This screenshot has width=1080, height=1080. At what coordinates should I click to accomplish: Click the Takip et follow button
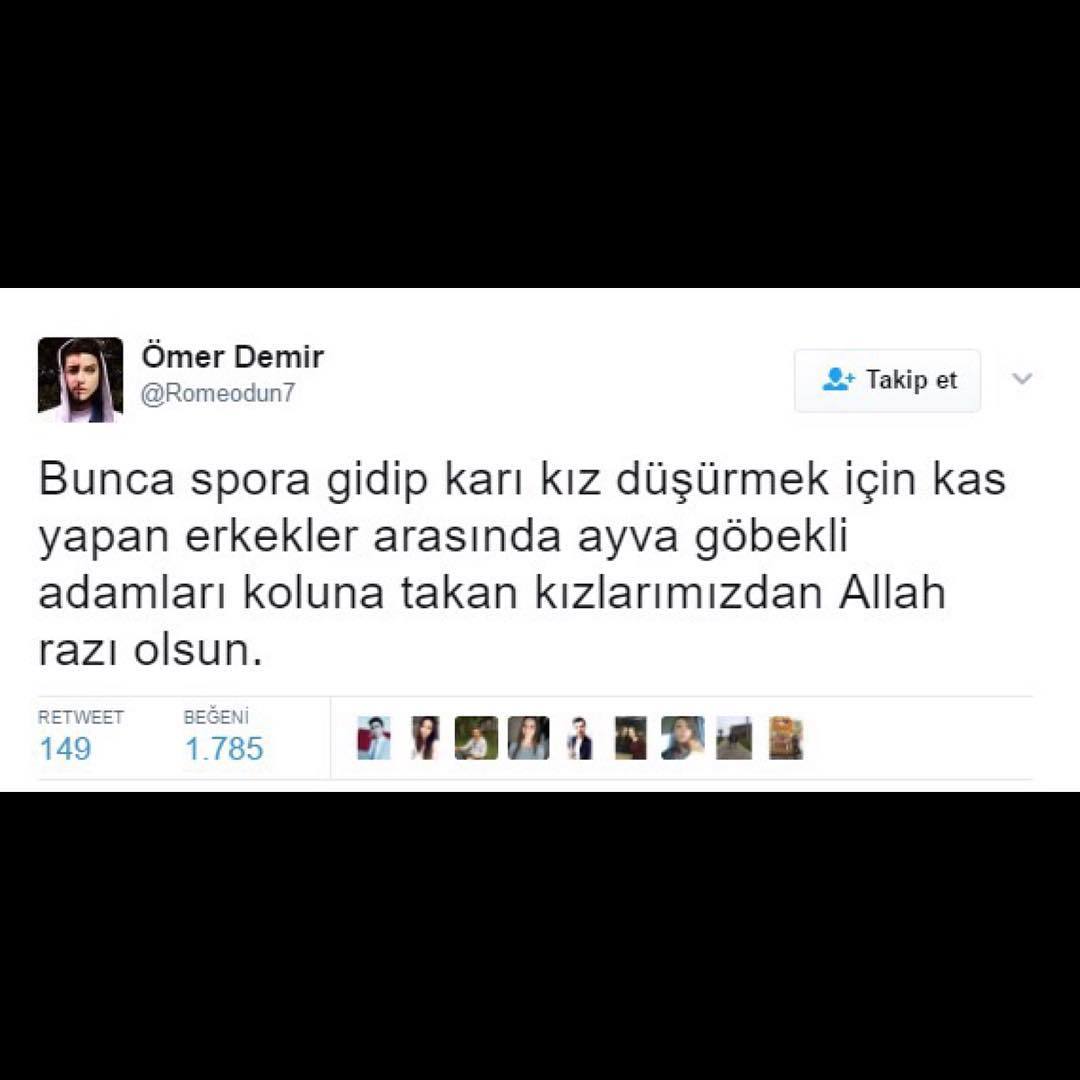click(887, 380)
